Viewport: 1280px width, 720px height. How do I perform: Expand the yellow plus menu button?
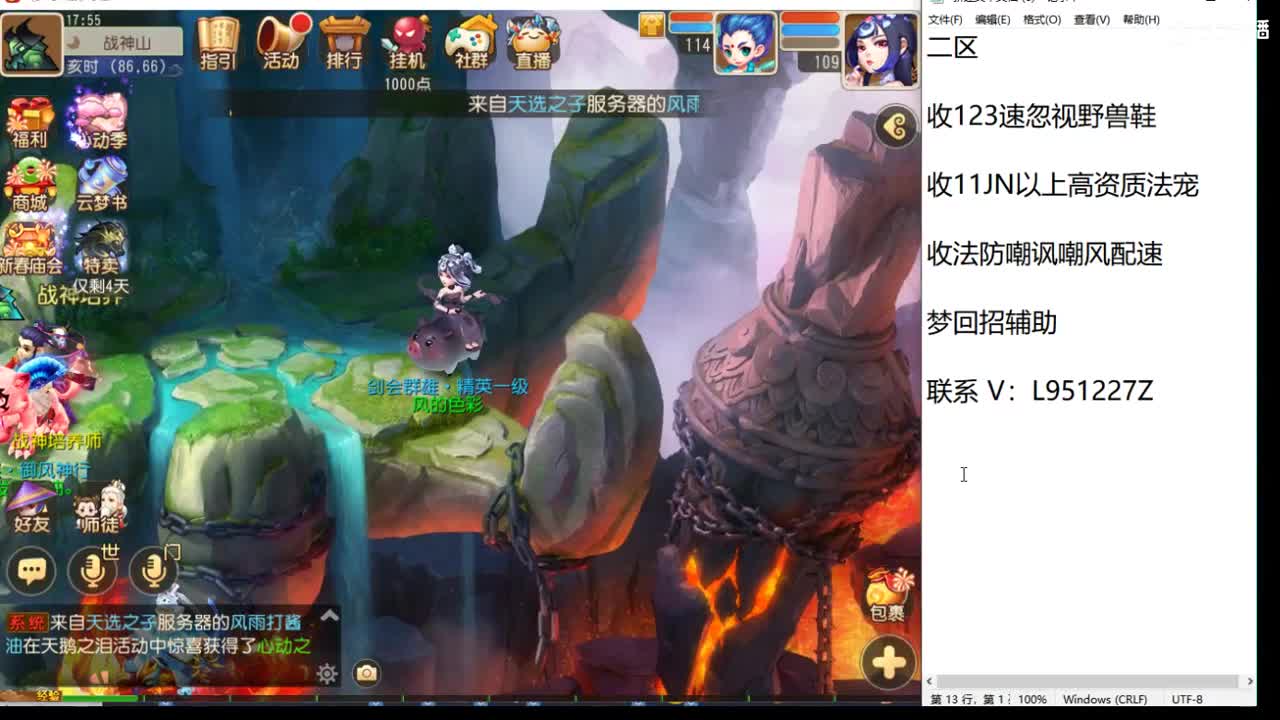point(888,662)
